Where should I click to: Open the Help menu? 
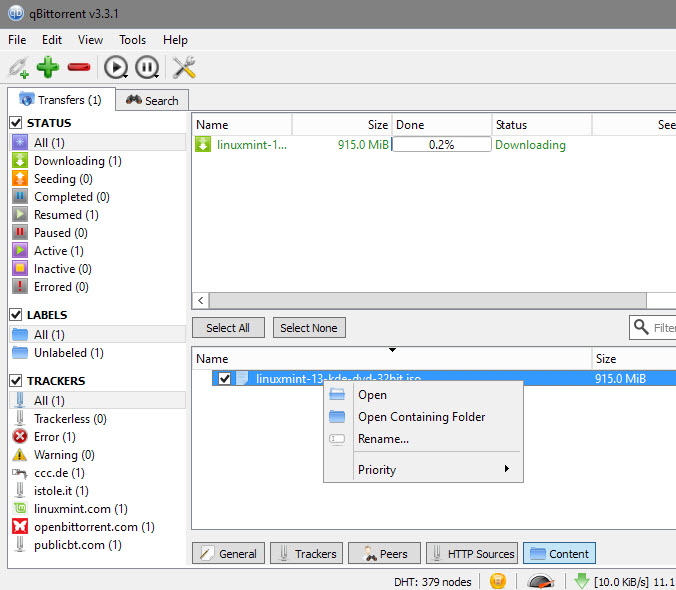click(175, 40)
